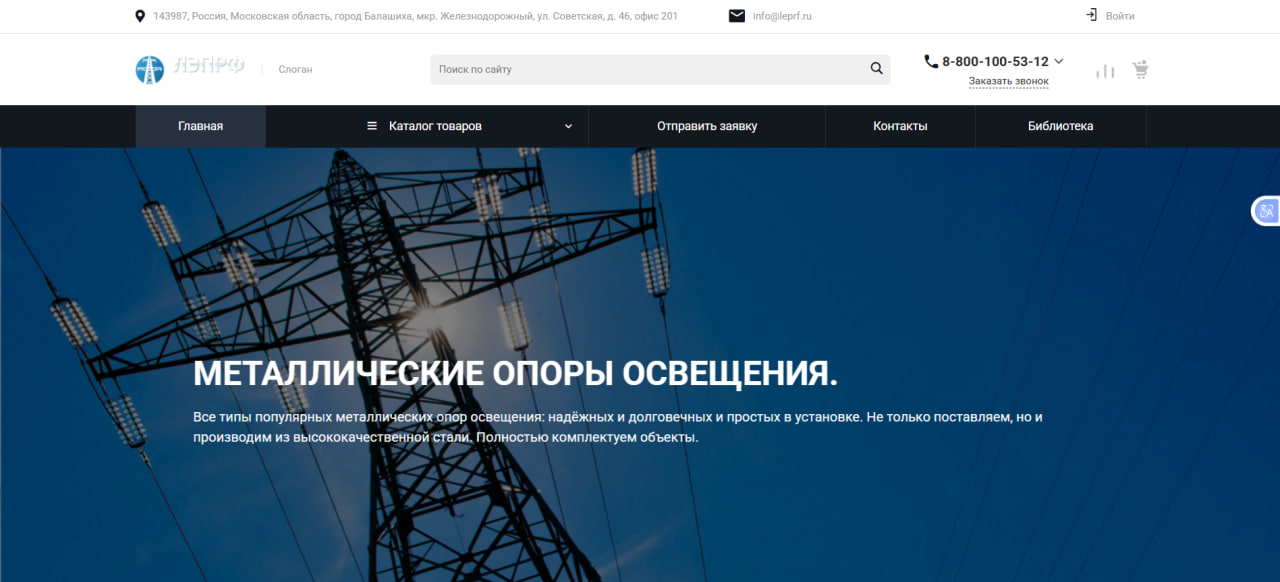1280x582 pixels.
Task: Click the phone handset icon
Action: (931, 61)
